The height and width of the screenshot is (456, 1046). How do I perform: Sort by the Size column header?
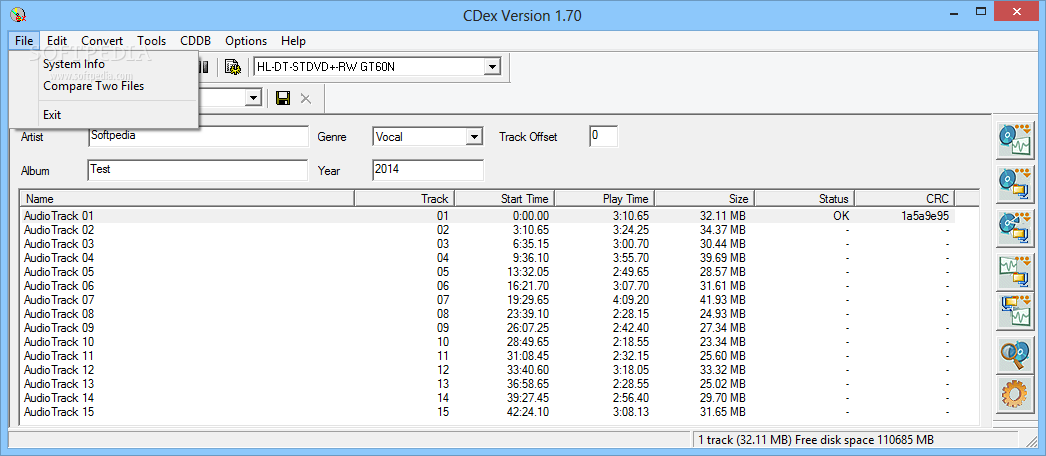point(704,198)
